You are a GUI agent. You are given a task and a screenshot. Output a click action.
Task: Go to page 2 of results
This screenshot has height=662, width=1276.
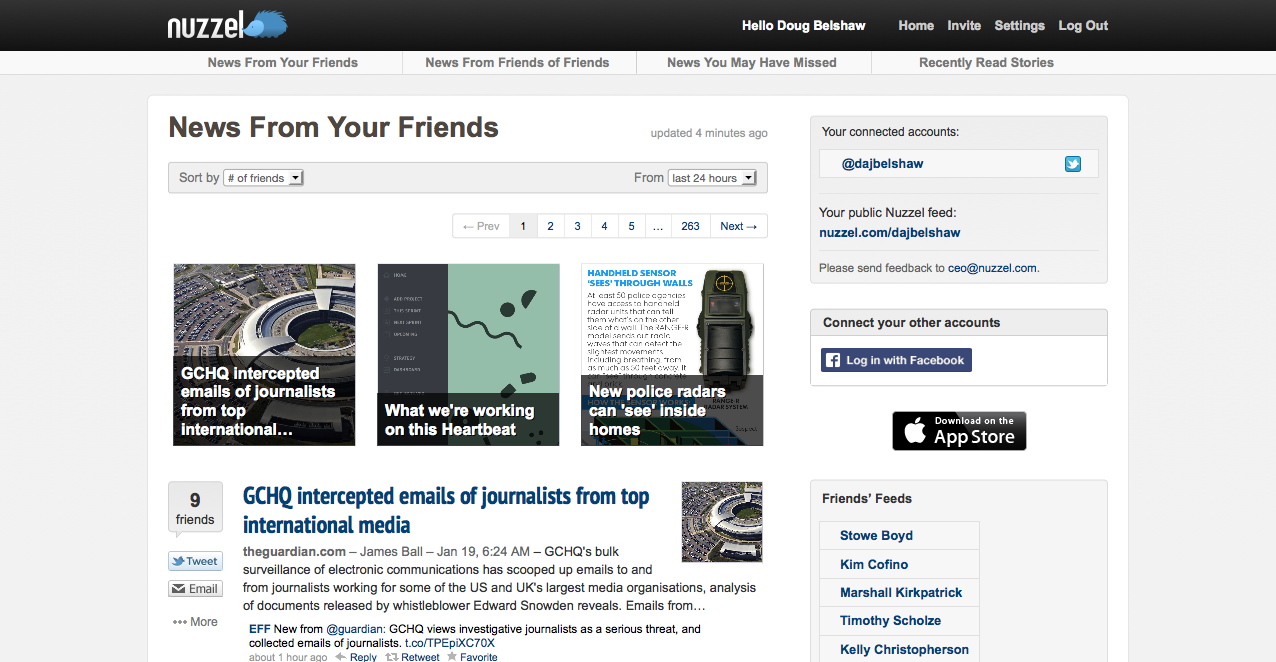tap(550, 226)
